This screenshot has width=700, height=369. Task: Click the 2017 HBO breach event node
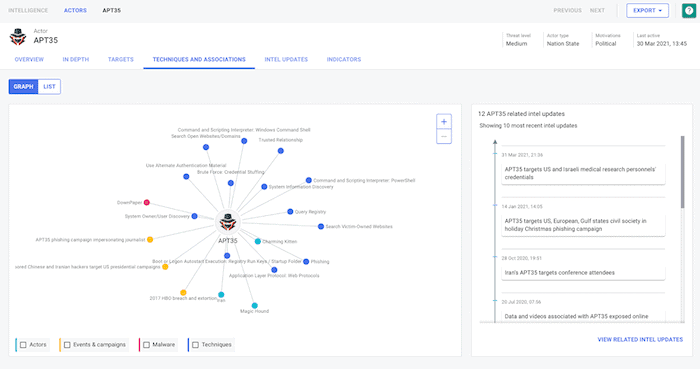[183, 293]
